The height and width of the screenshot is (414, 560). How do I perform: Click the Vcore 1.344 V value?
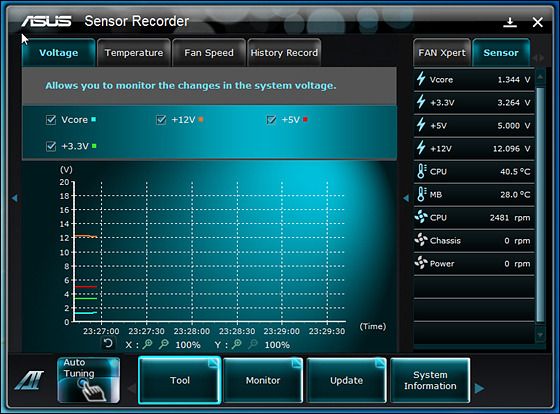click(514, 80)
